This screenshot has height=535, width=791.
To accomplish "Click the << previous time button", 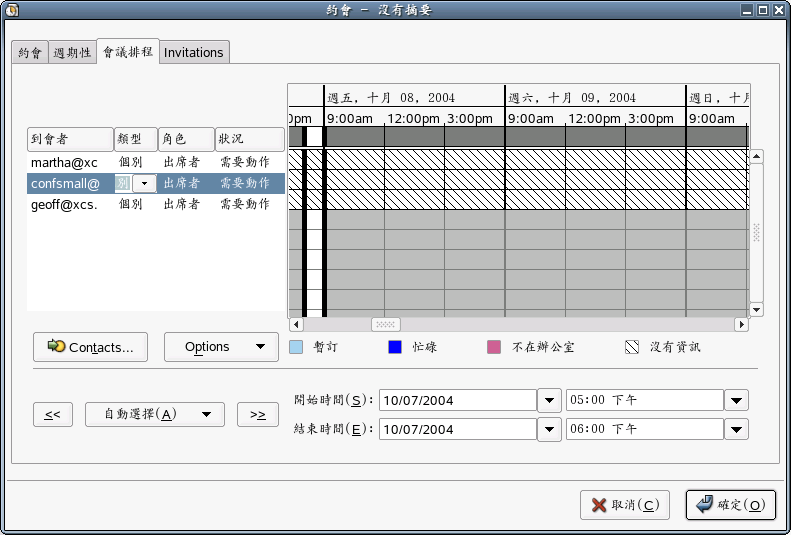I will [x=52, y=414].
